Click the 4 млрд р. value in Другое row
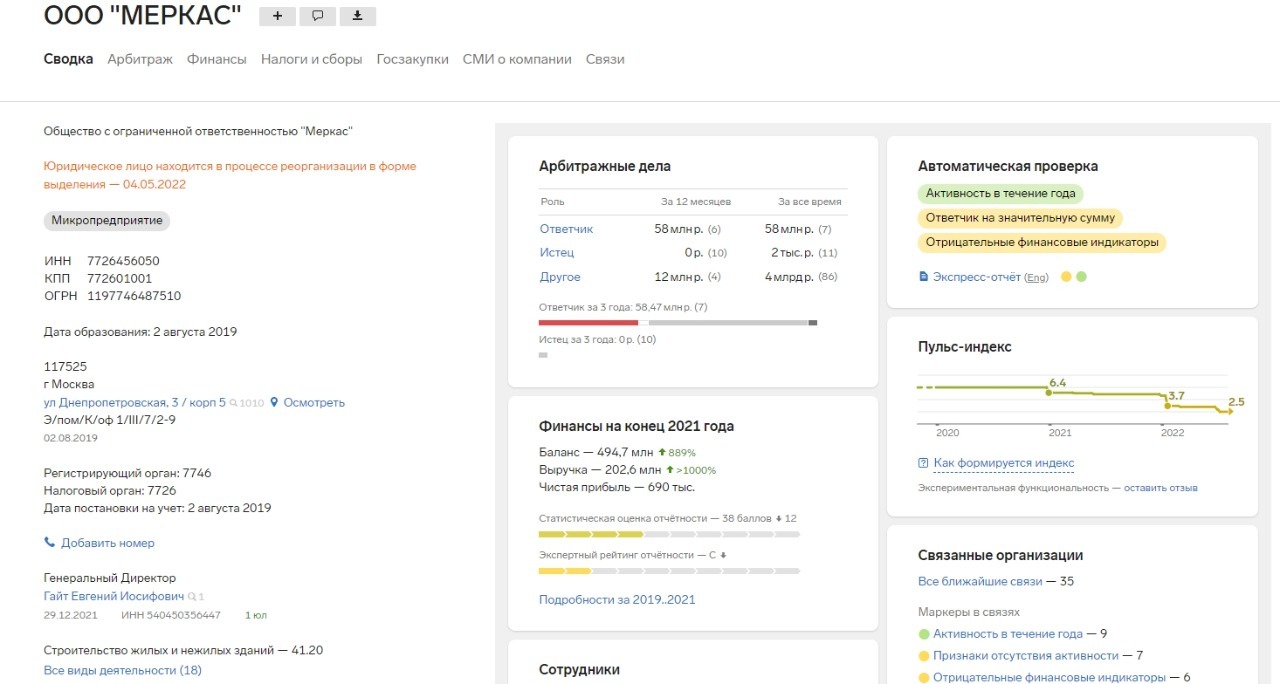1280x684 pixels. pos(789,277)
